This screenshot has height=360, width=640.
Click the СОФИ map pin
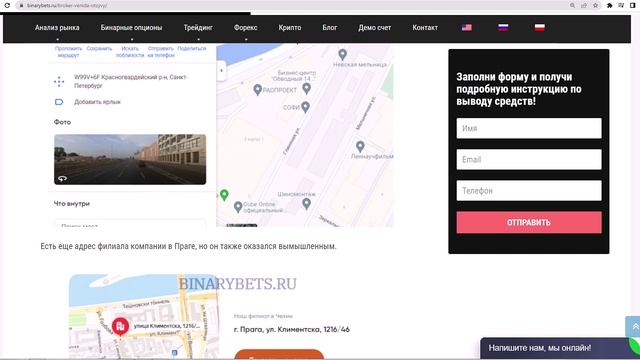coord(305,107)
